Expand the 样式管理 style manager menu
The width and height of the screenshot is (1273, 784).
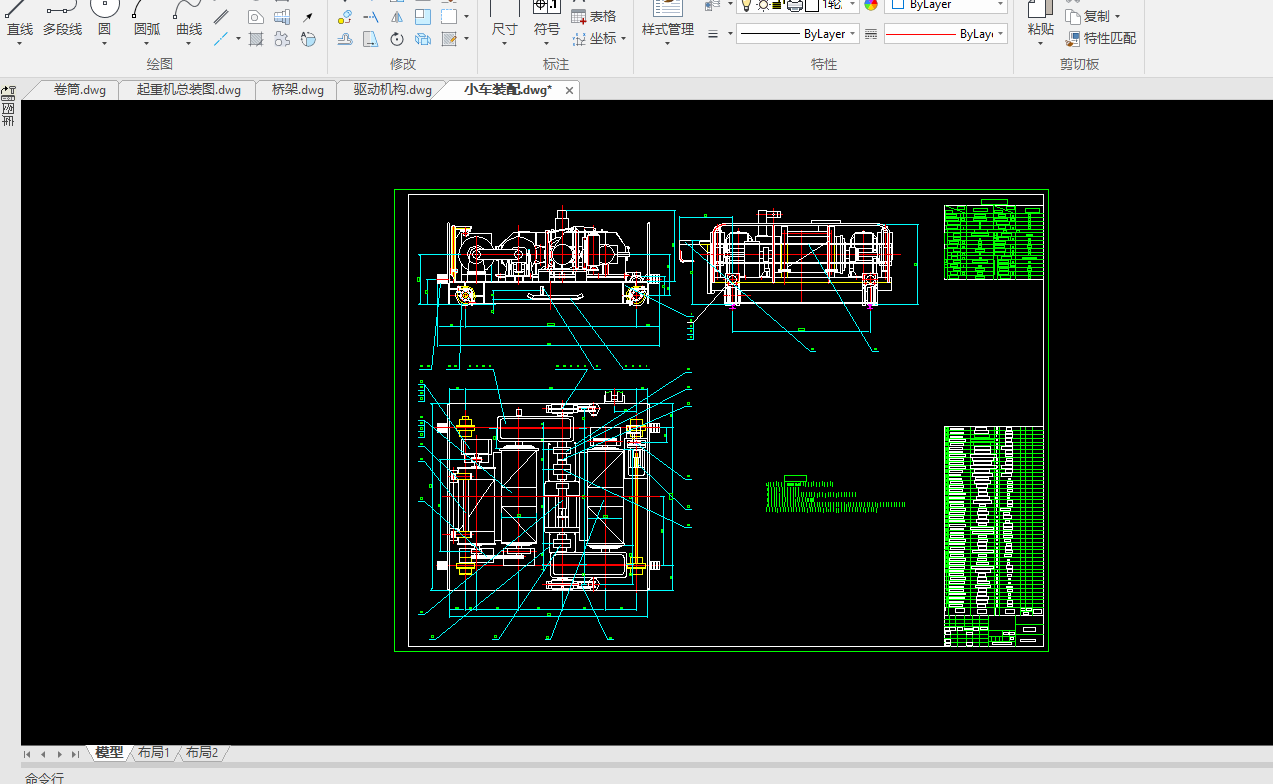pyautogui.click(x=667, y=43)
